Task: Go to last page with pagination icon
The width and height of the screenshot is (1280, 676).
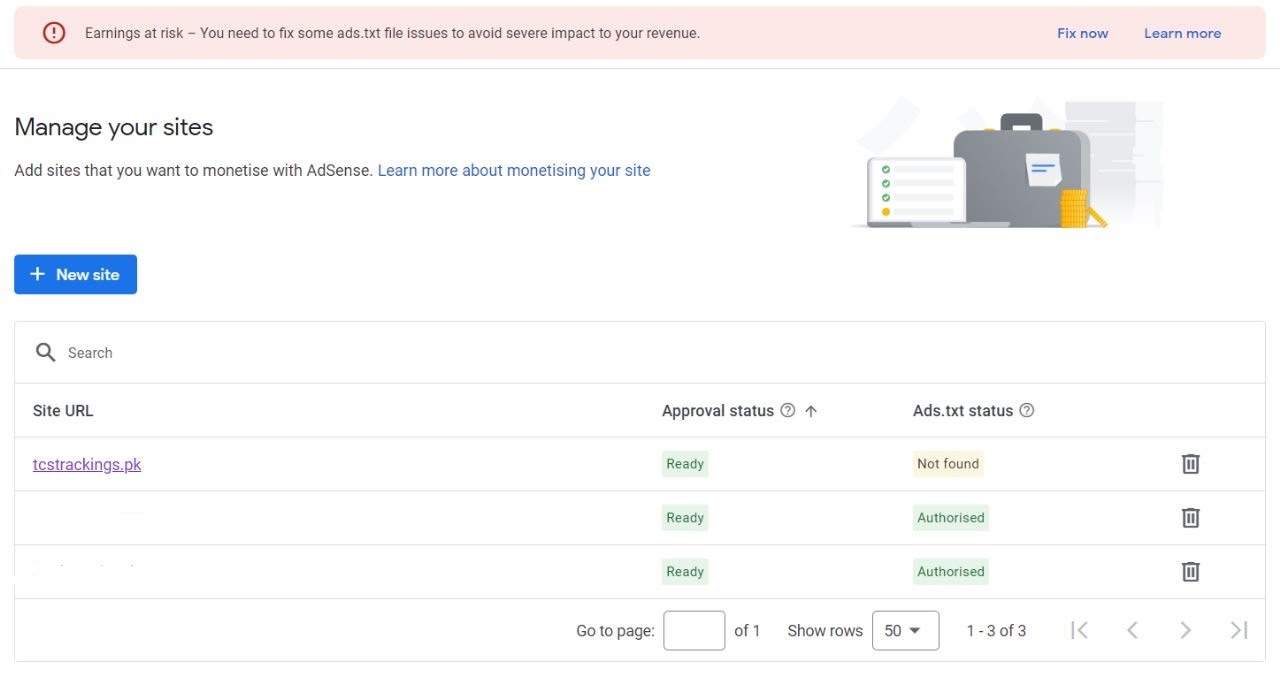Action: click(x=1239, y=630)
